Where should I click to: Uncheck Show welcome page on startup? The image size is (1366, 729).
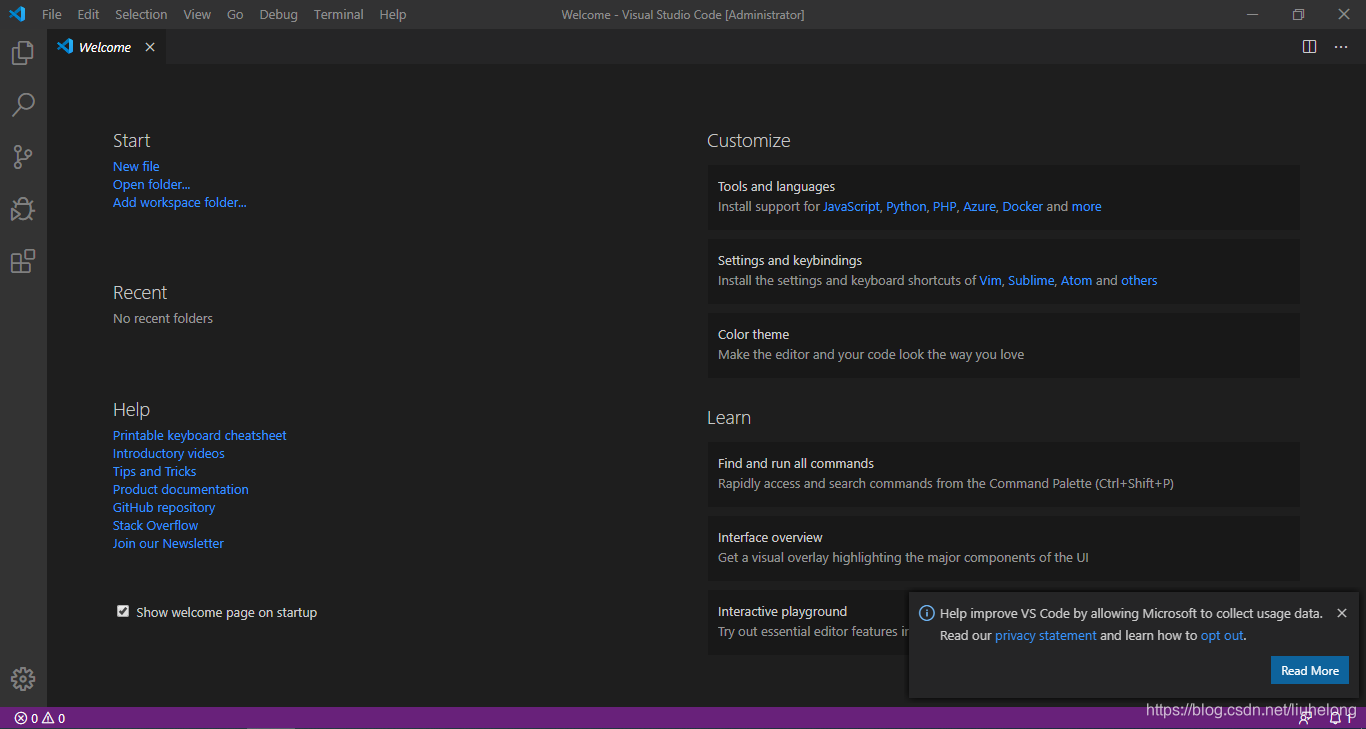point(123,611)
